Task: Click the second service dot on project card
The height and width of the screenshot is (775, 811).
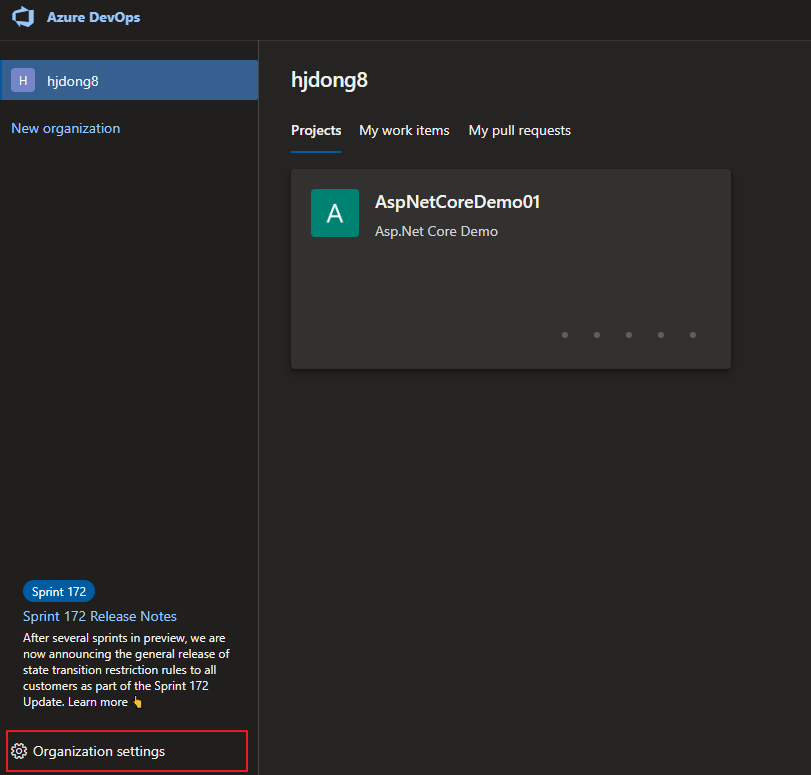Action: tap(597, 335)
